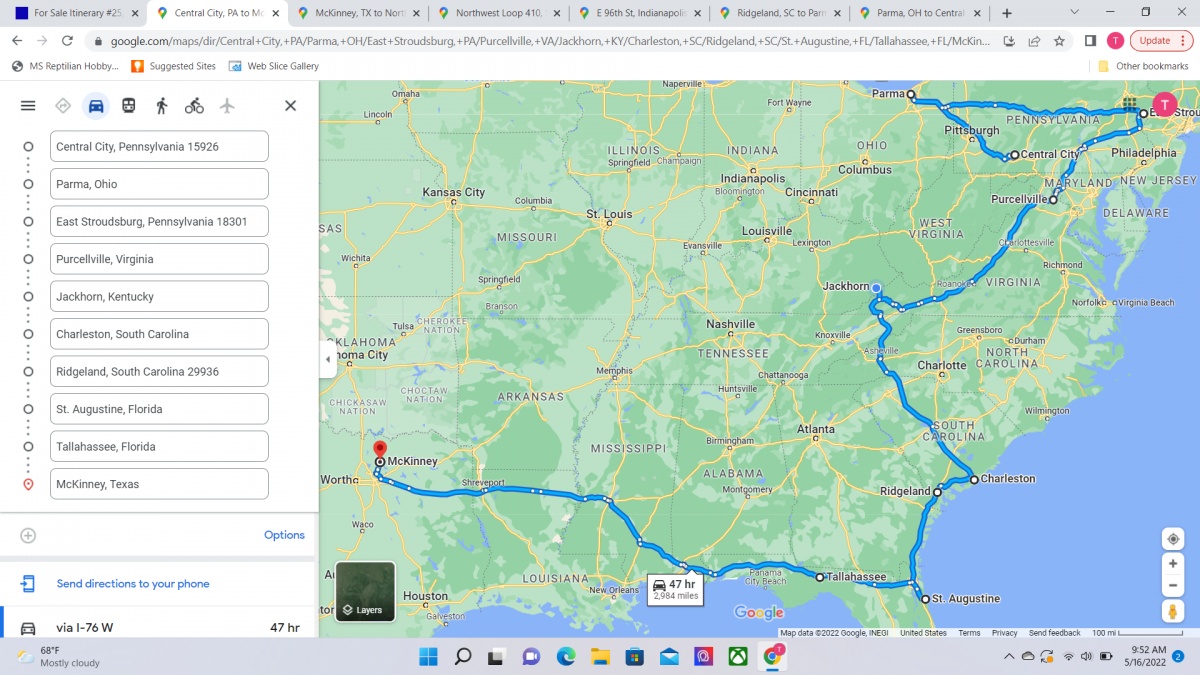The width and height of the screenshot is (1200, 675).
Task: Toggle the browser side panel icon
Action: 1090,41
